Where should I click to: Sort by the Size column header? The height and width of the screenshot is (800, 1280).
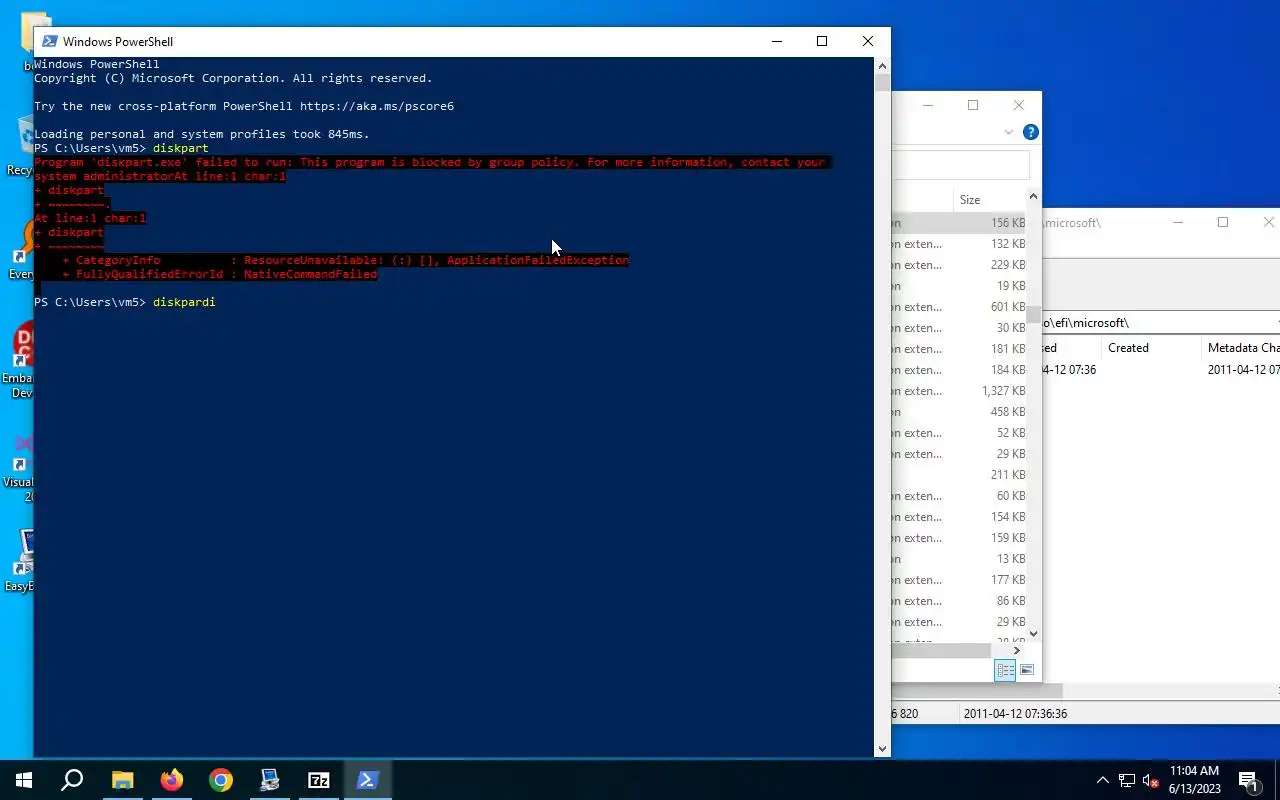coord(970,200)
